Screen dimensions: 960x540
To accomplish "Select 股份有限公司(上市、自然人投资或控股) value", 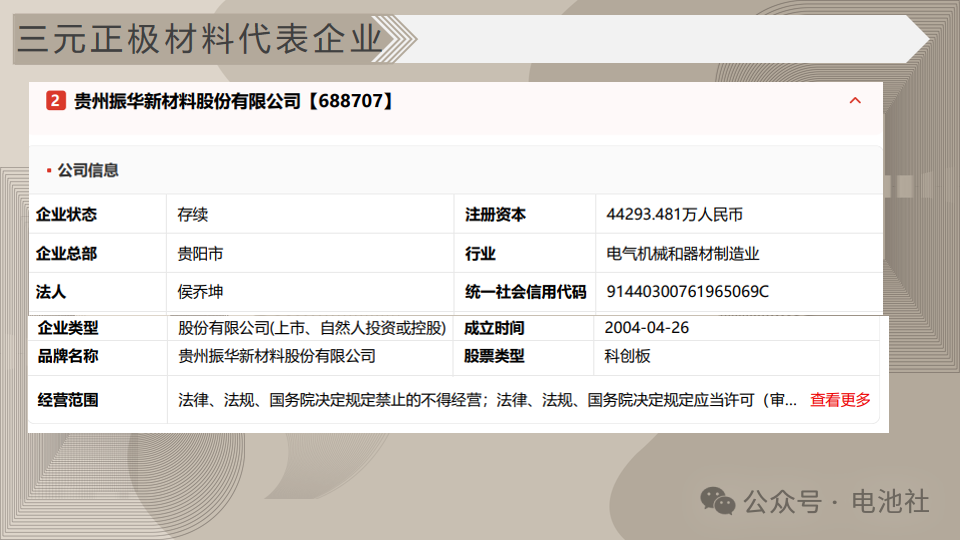I will 312,328.
